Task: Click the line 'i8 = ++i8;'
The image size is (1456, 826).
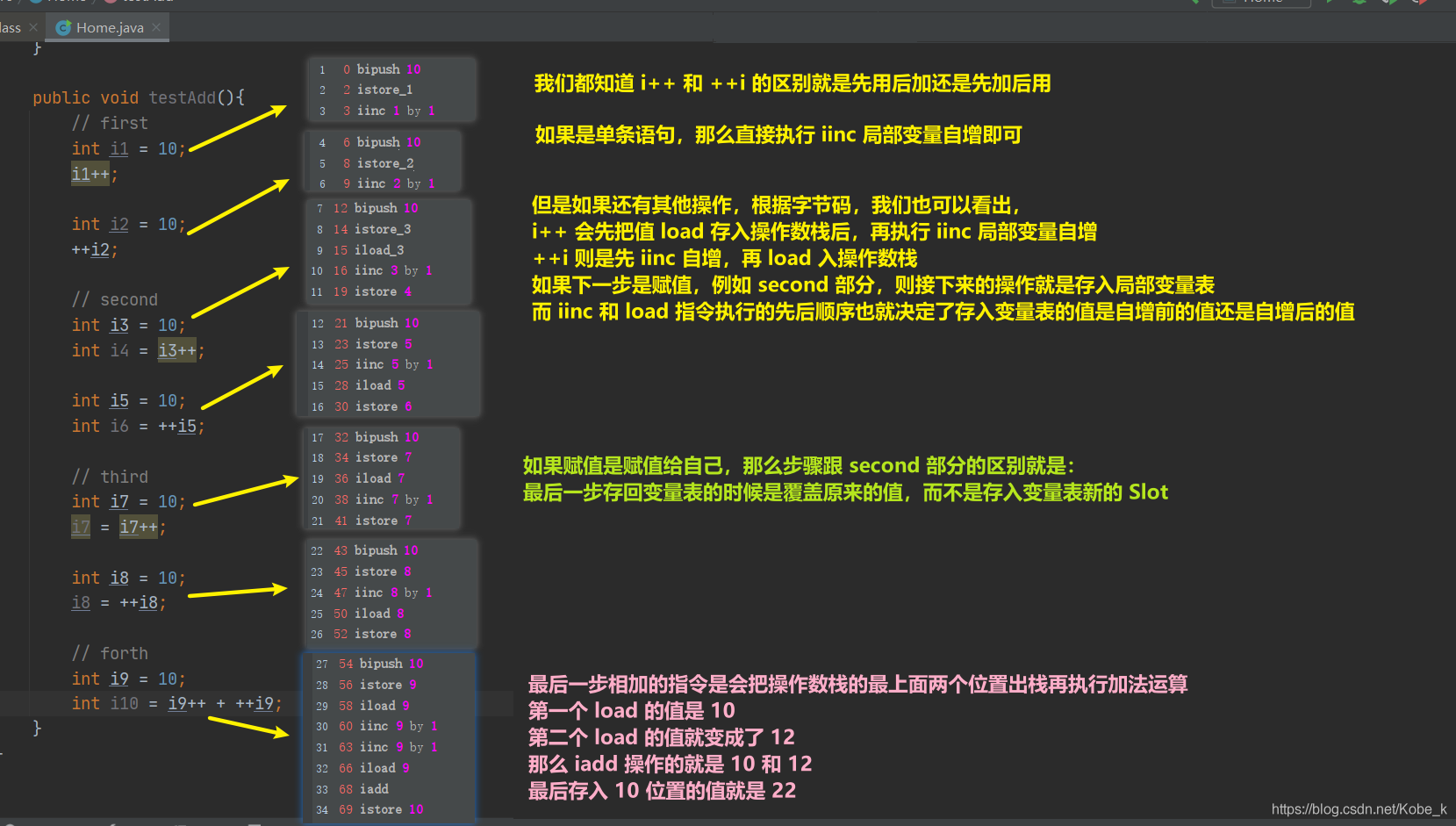Action: pos(119,602)
